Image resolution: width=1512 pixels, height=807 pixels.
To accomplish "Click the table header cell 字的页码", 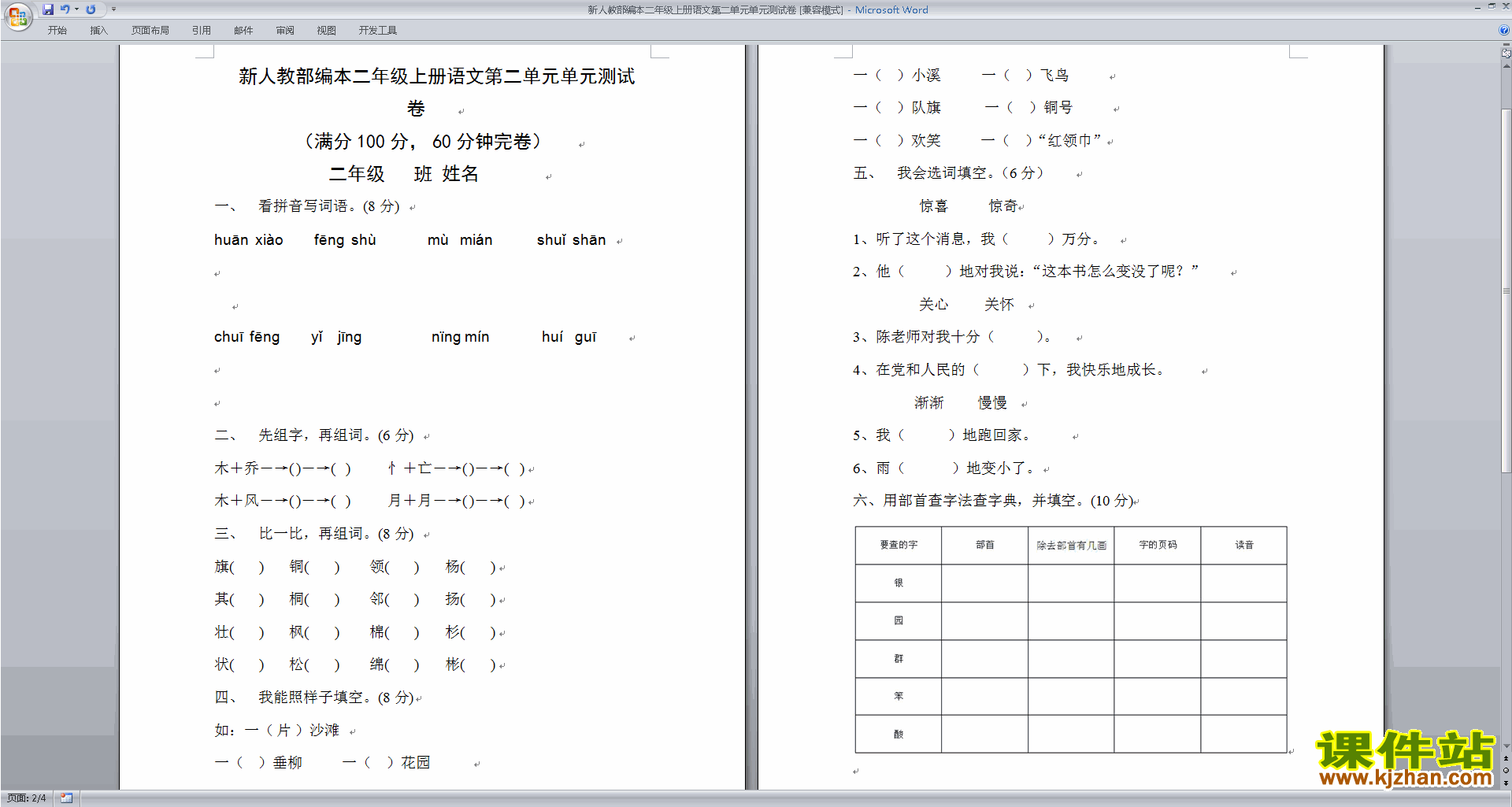I will click(1158, 546).
